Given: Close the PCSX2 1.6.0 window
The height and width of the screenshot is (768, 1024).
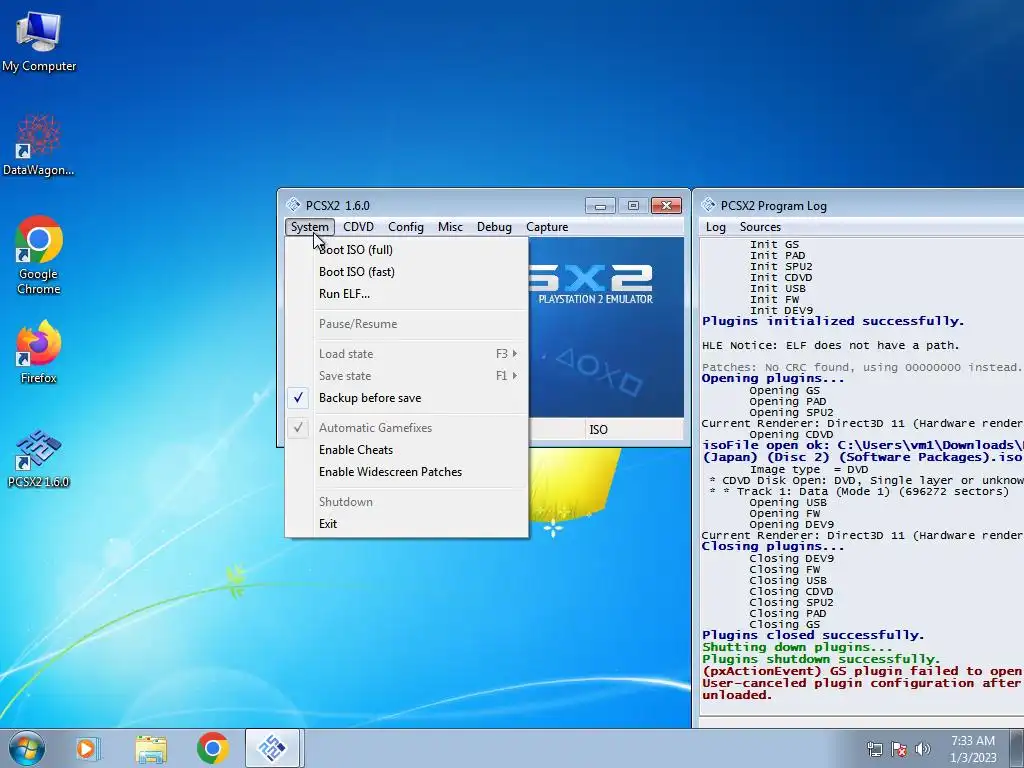Looking at the screenshot, I should pos(666,206).
